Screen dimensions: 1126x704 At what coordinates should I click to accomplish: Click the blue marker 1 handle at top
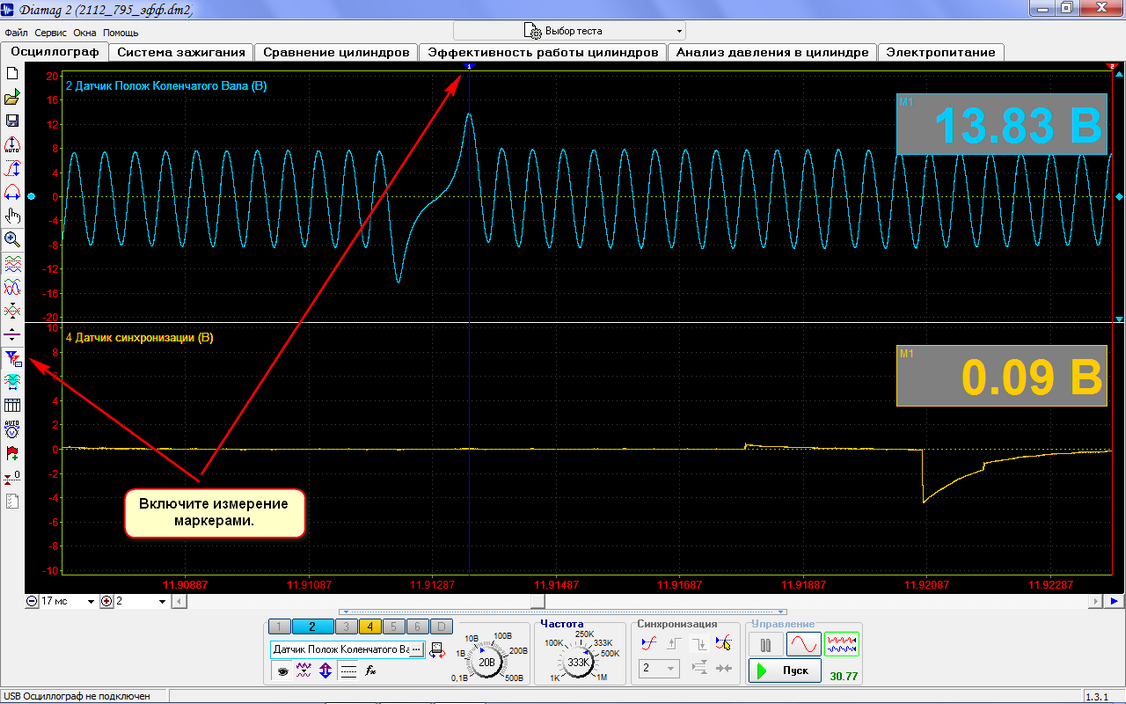click(x=469, y=66)
